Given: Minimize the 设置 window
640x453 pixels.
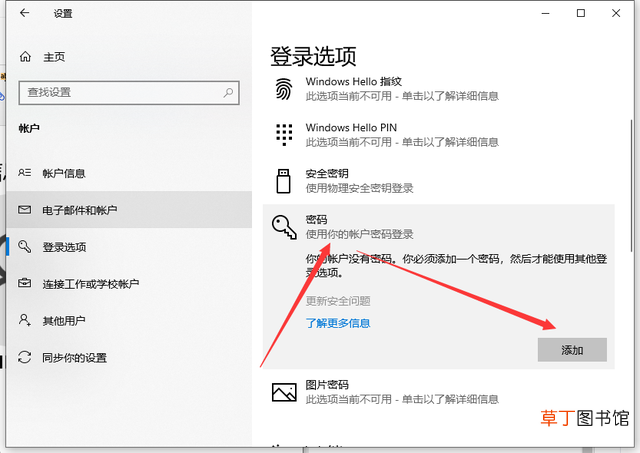Looking at the screenshot, I should [x=545, y=13].
